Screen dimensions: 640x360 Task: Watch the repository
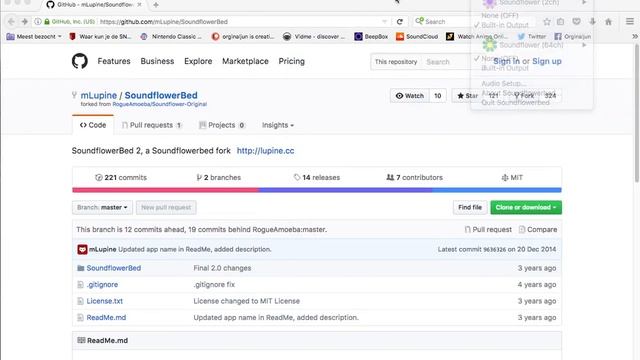[x=409, y=96]
